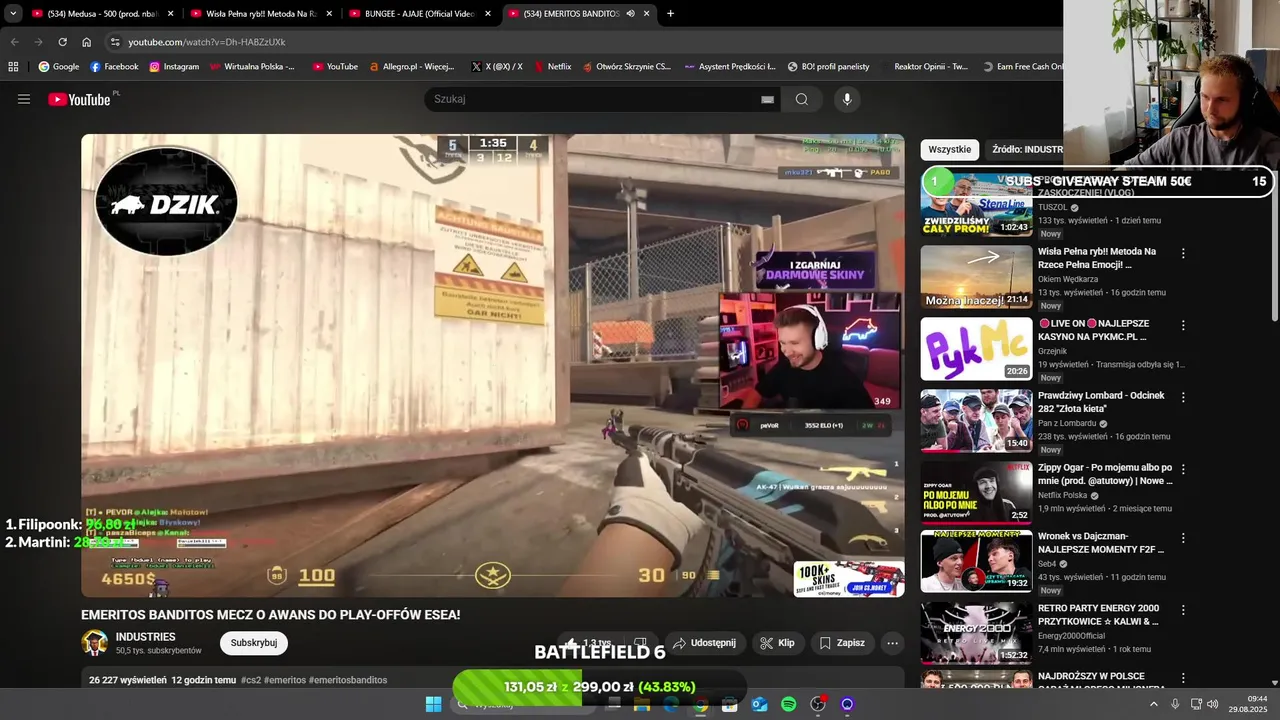Click the on-screen keyboard icon in search bar

tap(767, 99)
